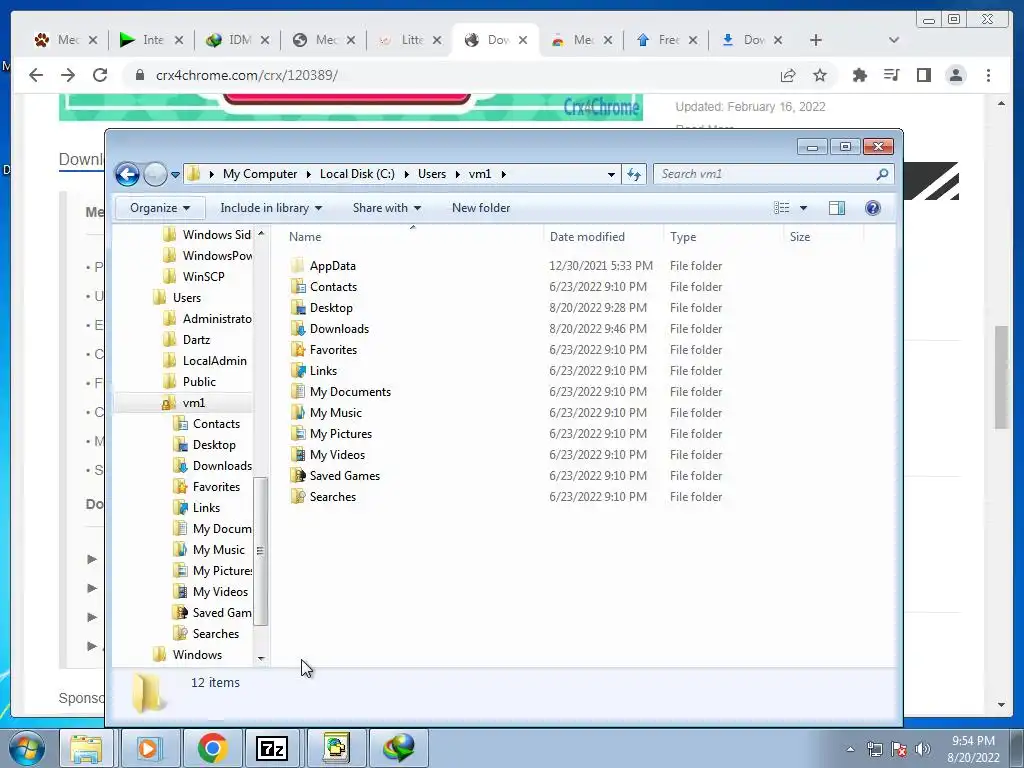The width and height of the screenshot is (1024, 768).
Task: Select My Music in the file list
Action: [x=336, y=413]
